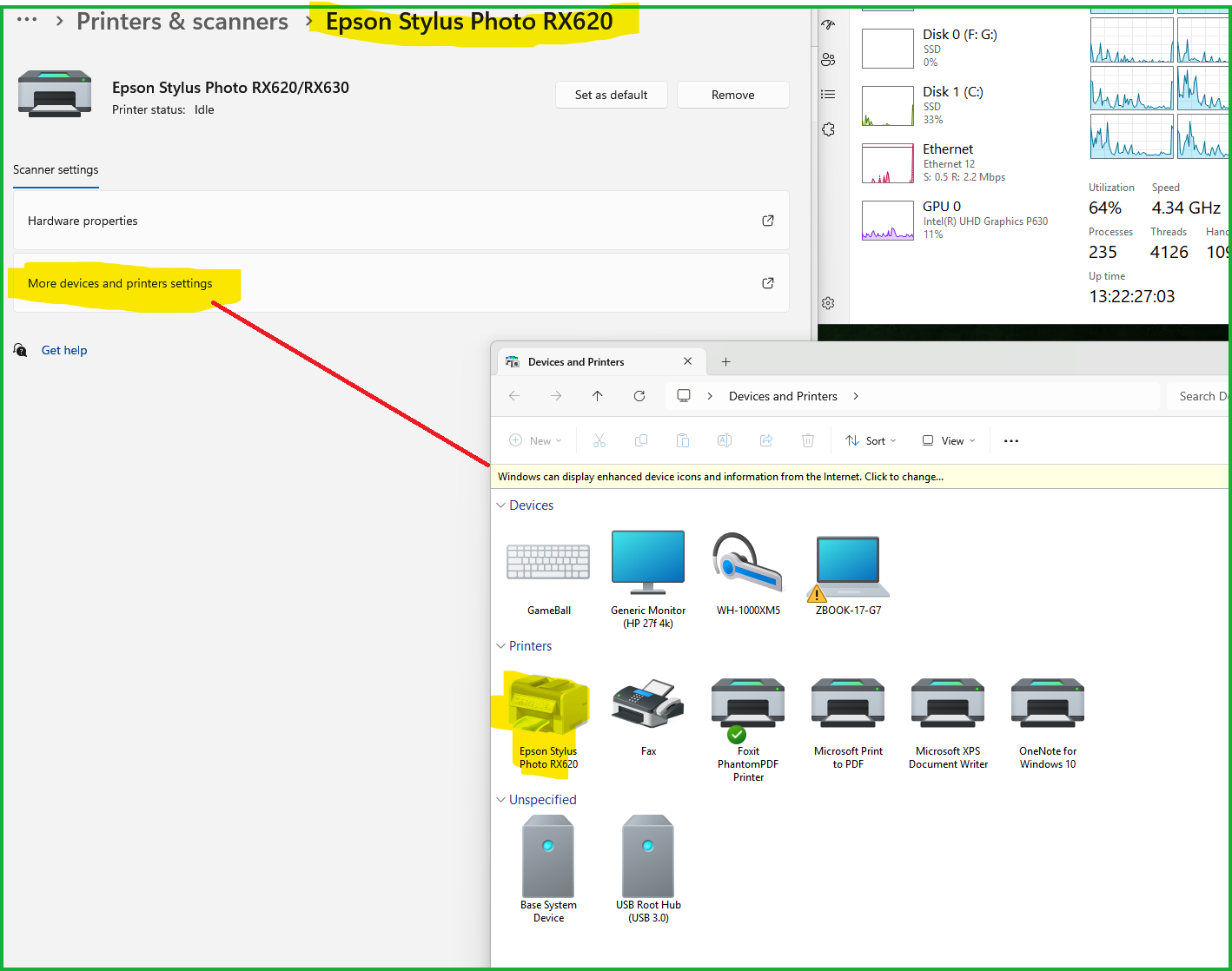The height and width of the screenshot is (971, 1232).
Task: Select the Foxit PhantomPDF Printer icon
Action: 748,728
